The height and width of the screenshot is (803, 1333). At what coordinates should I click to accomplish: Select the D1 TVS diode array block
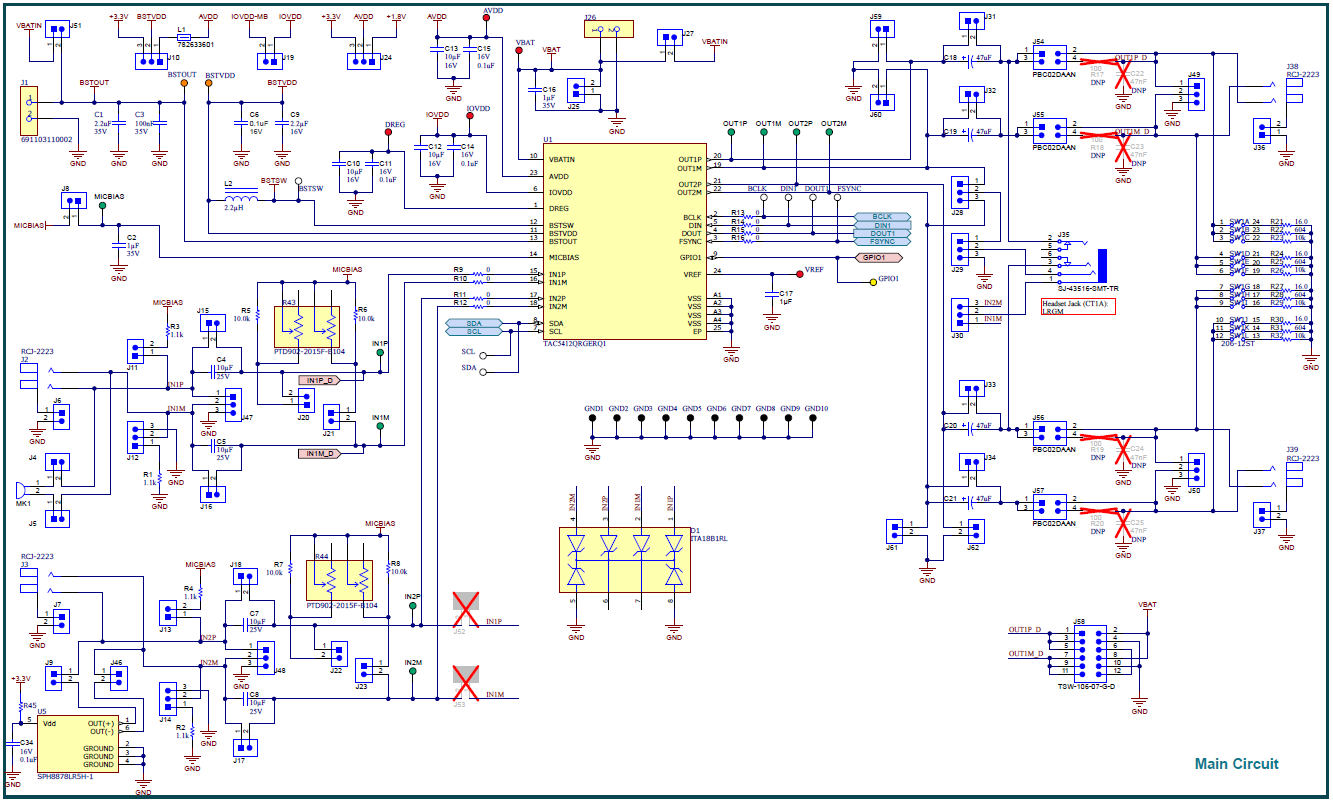pos(625,560)
